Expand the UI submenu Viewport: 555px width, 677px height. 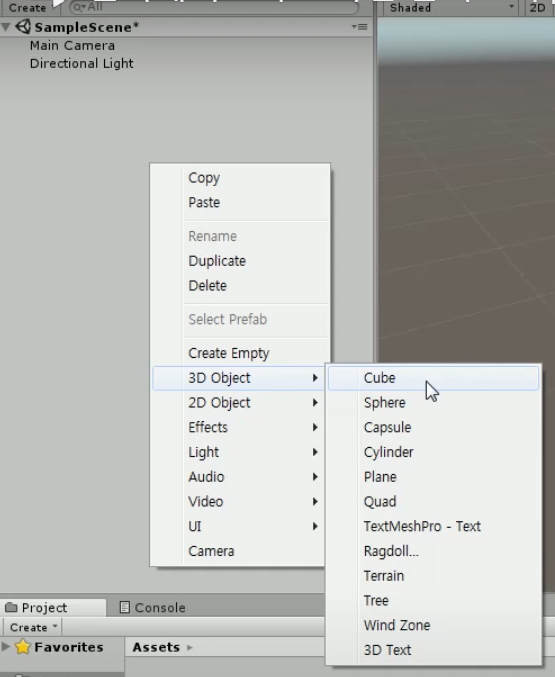coord(240,526)
